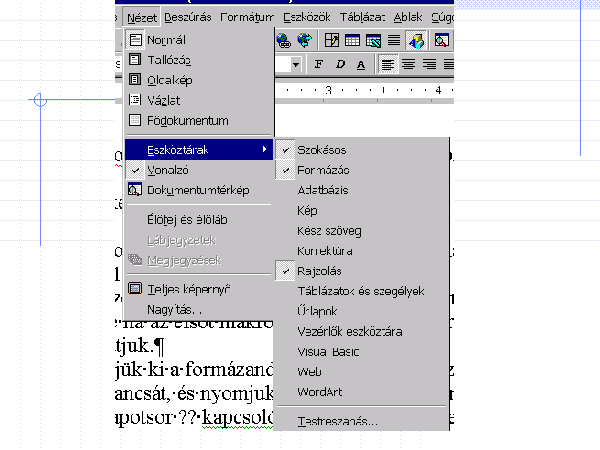The height and width of the screenshot is (450, 600).
Task: Center-align text using the toolbar
Action: click(x=409, y=65)
